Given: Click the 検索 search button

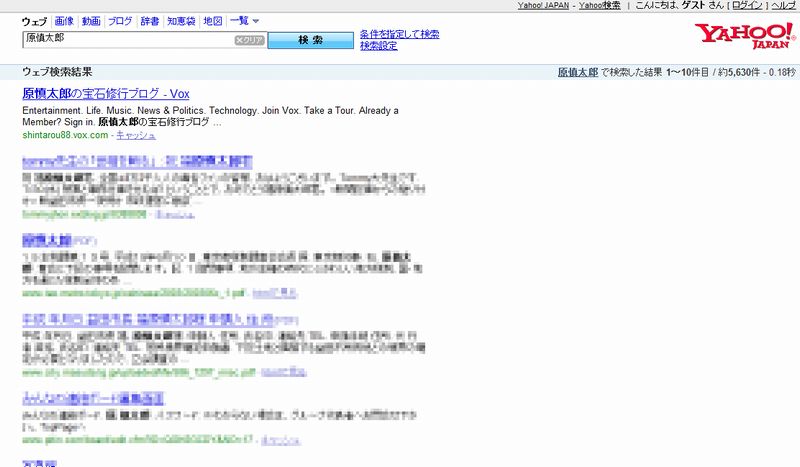Looking at the screenshot, I should [x=311, y=40].
